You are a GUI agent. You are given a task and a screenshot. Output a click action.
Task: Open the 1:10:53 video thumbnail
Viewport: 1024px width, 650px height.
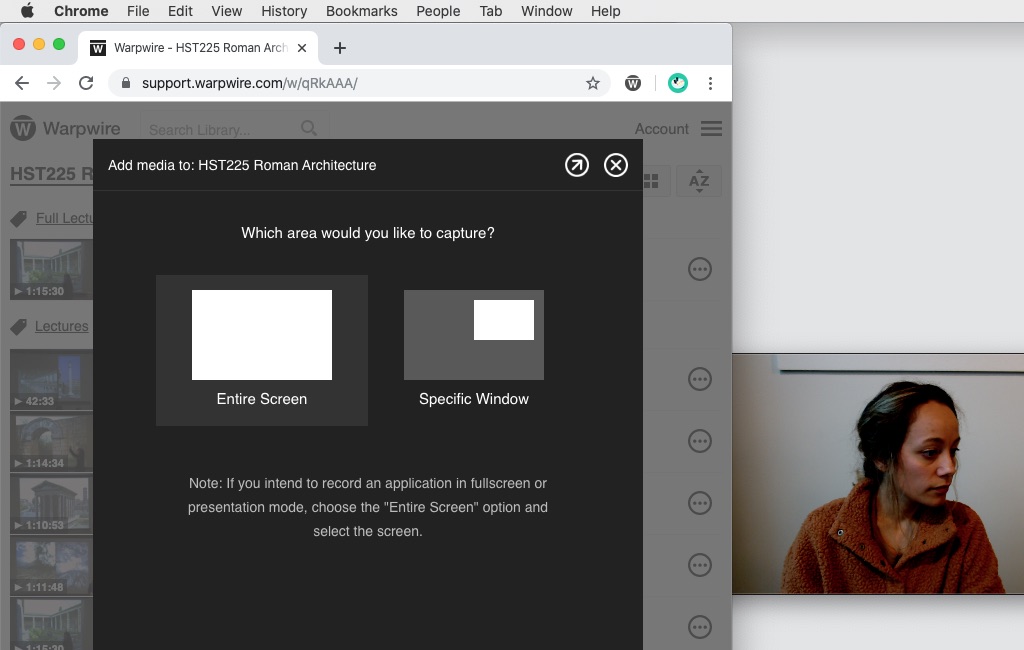(52, 504)
